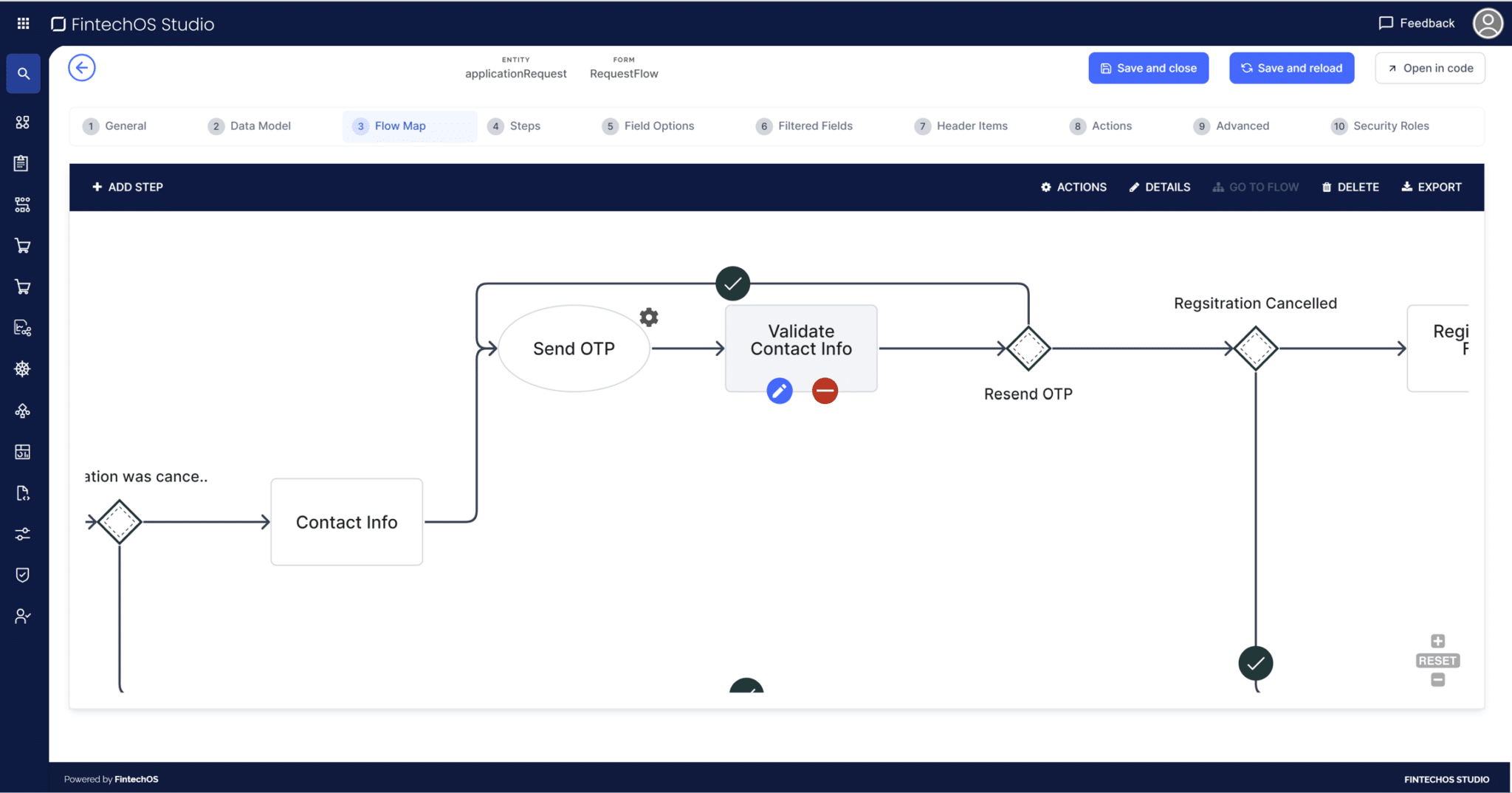The image size is (1512, 793).
Task: Add a new step with ADD STEP
Action: 127,187
